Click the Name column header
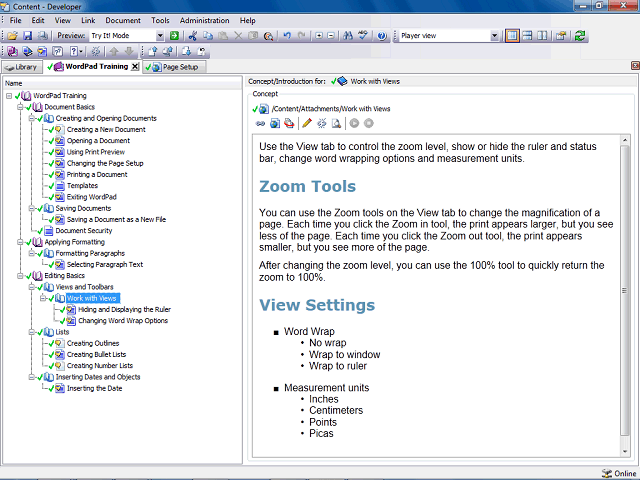The width and height of the screenshot is (640, 480). [122, 83]
